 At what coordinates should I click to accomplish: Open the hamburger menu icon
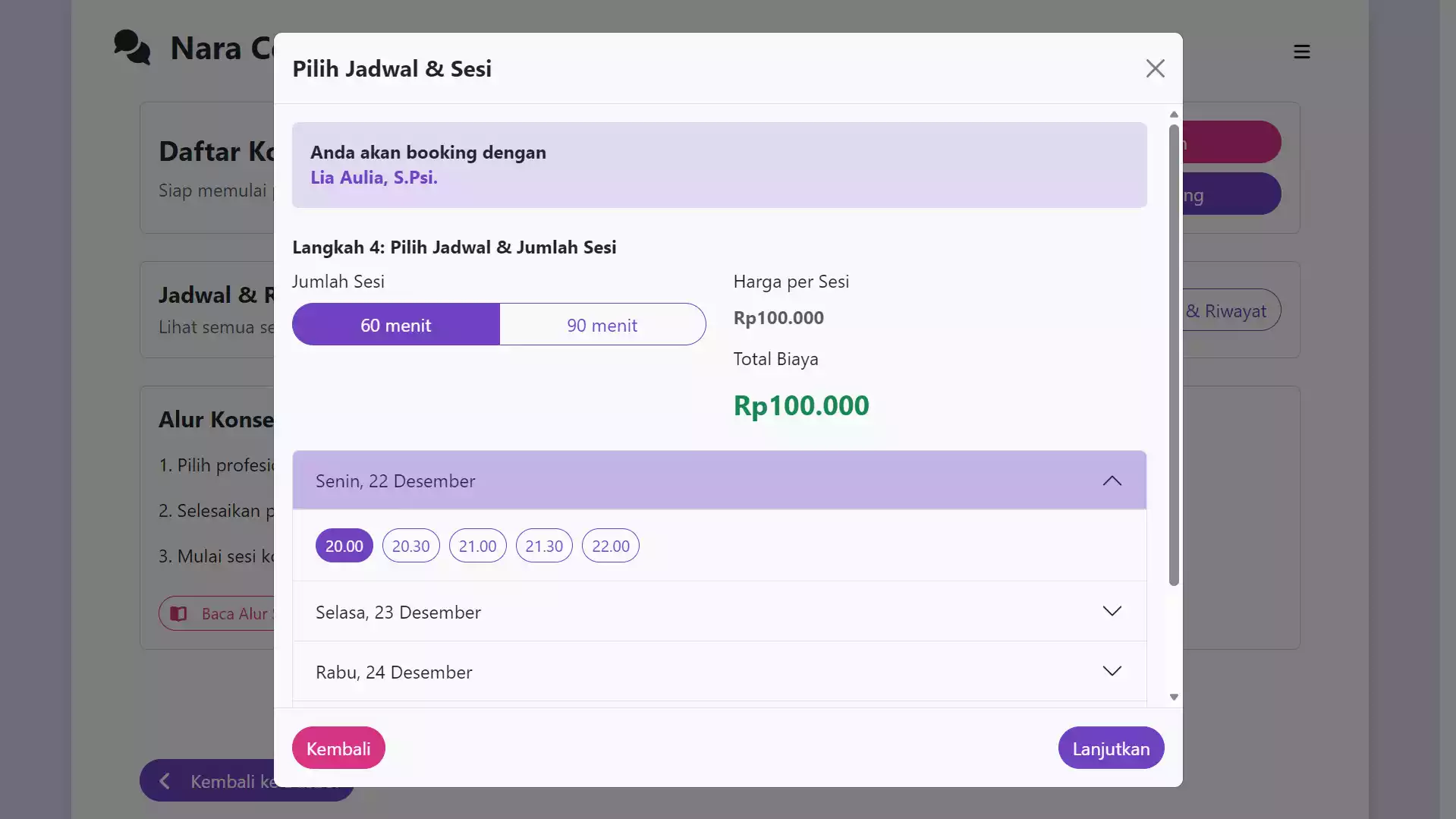point(1302,52)
